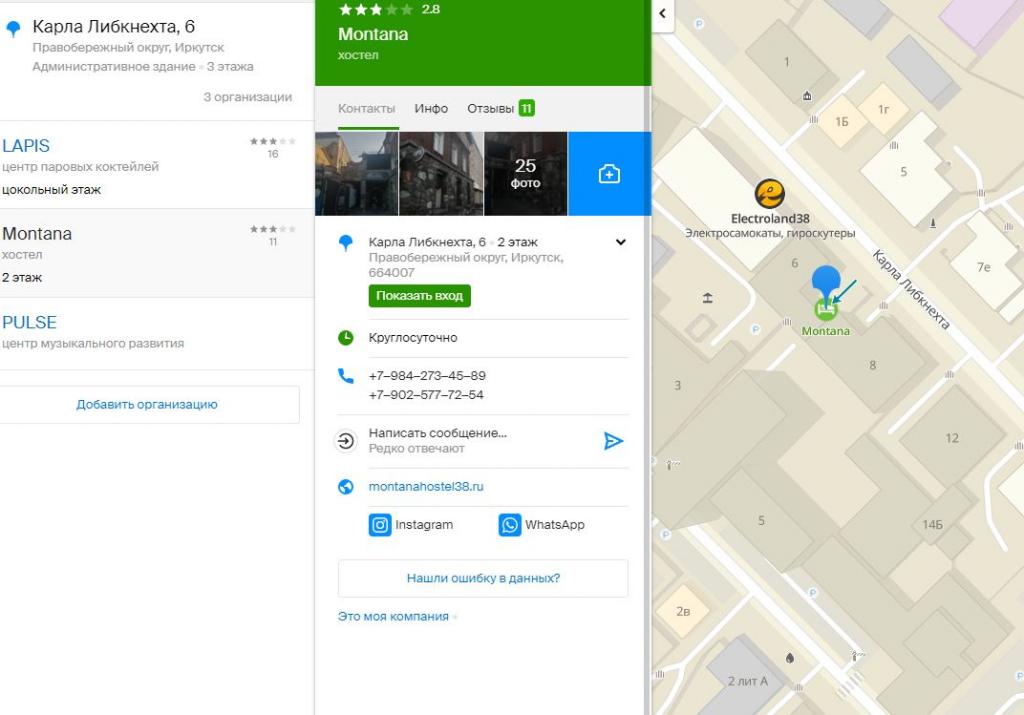Image resolution: width=1024 pixels, height=715 pixels.
Task: Click the Нашли ошибку в данных button
Action: [483, 578]
